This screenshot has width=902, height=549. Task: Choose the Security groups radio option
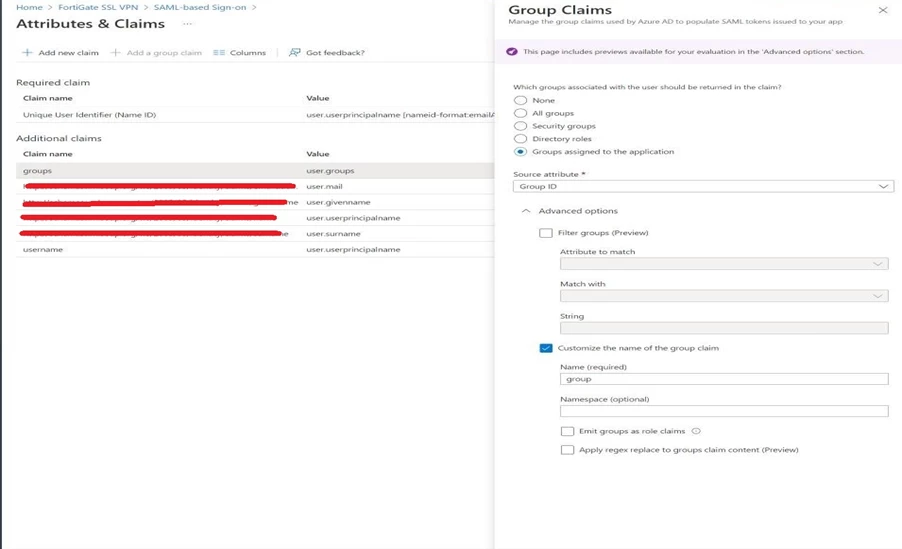pyautogui.click(x=520, y=126)
